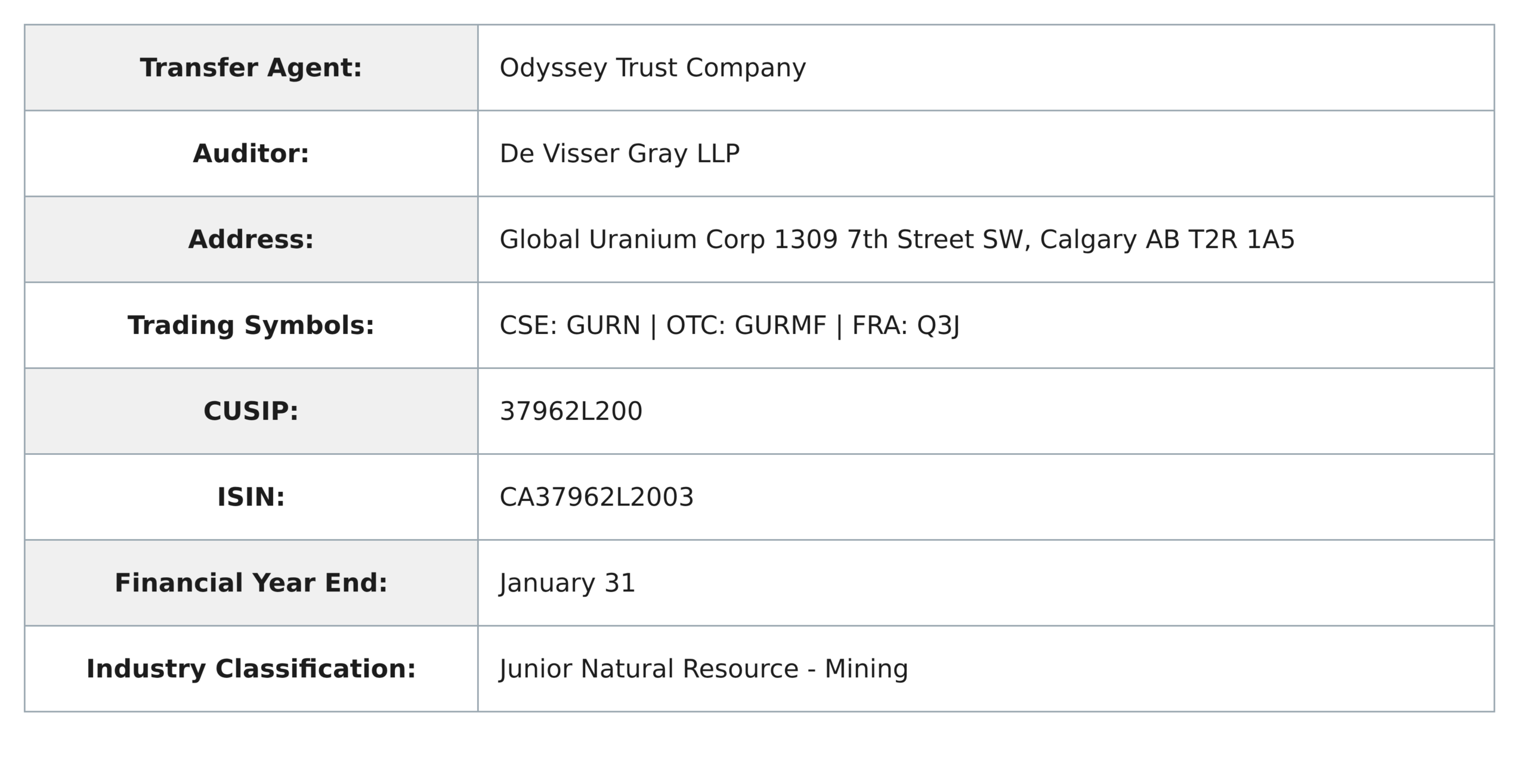Select the De Visser Gray LLP value
This screenshot has width=1527, height=784.
(x=620, y=154)
